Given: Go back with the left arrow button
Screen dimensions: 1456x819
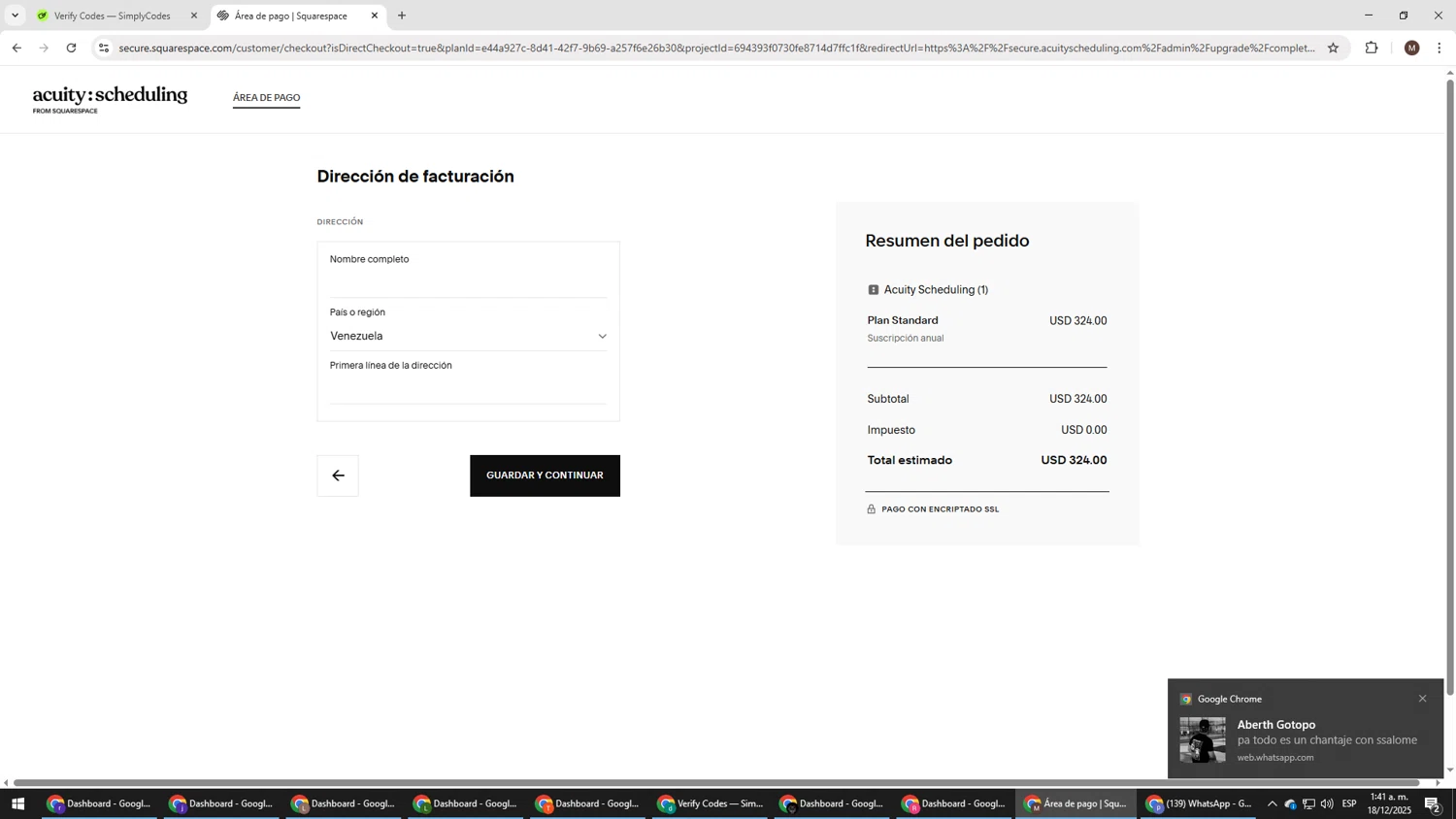Looking at the screenshot, I should pos(338,475).
